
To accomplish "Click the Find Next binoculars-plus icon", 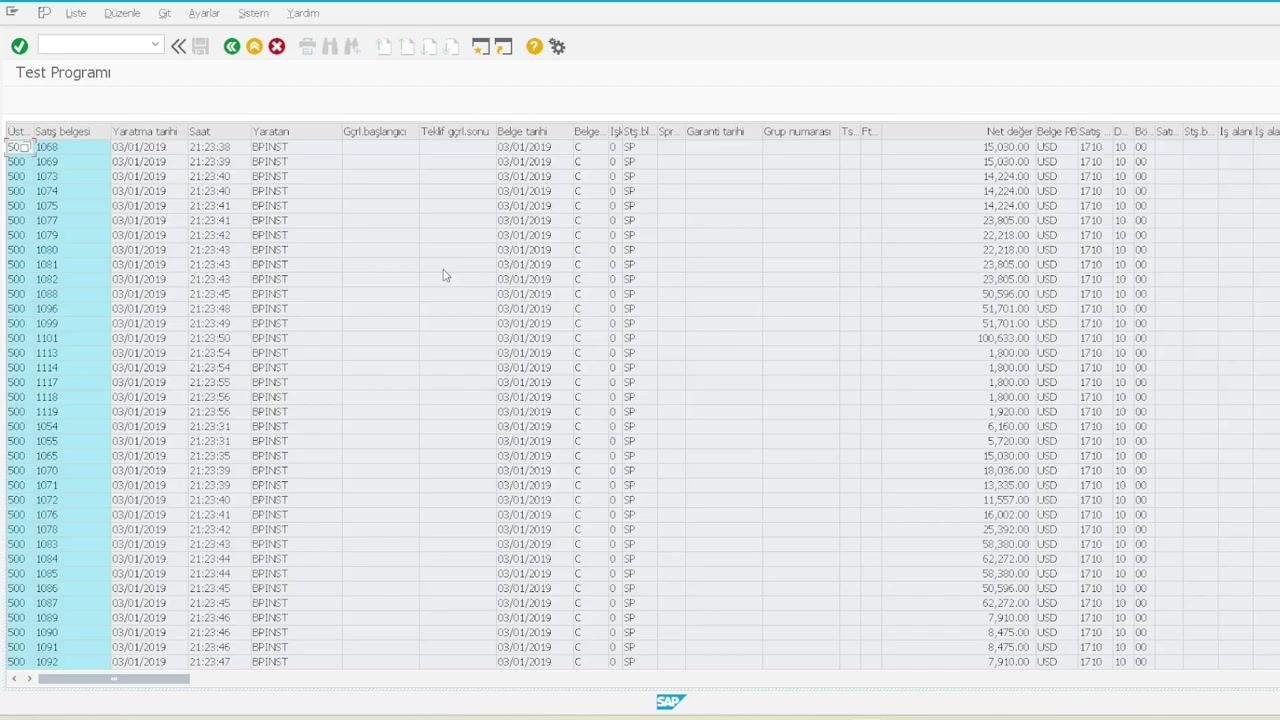I will [352, 46].
